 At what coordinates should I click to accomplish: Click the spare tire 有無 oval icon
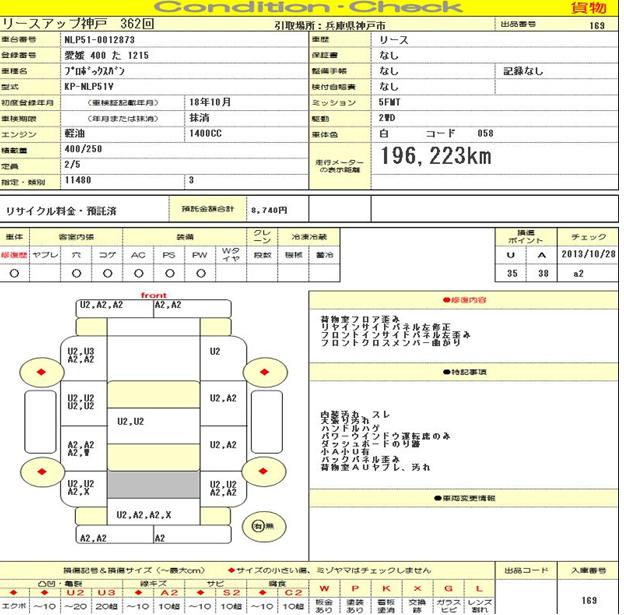click(x=262, y=525)
